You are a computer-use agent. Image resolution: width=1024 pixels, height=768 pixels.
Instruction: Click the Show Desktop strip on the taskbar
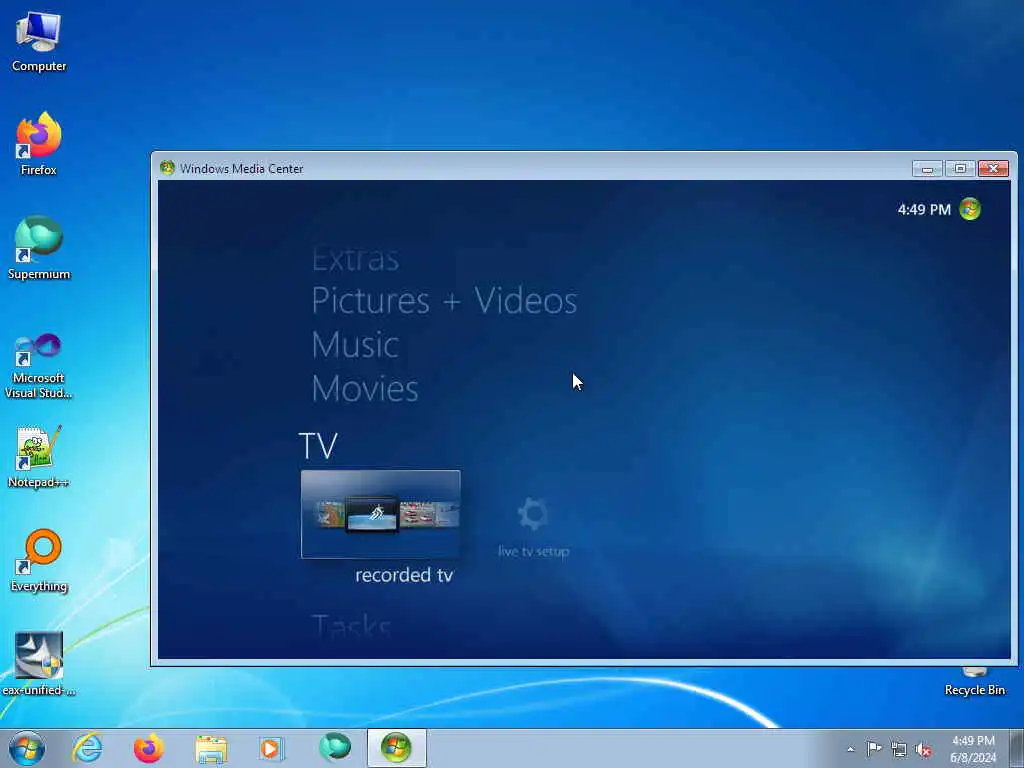point(1017,748)
